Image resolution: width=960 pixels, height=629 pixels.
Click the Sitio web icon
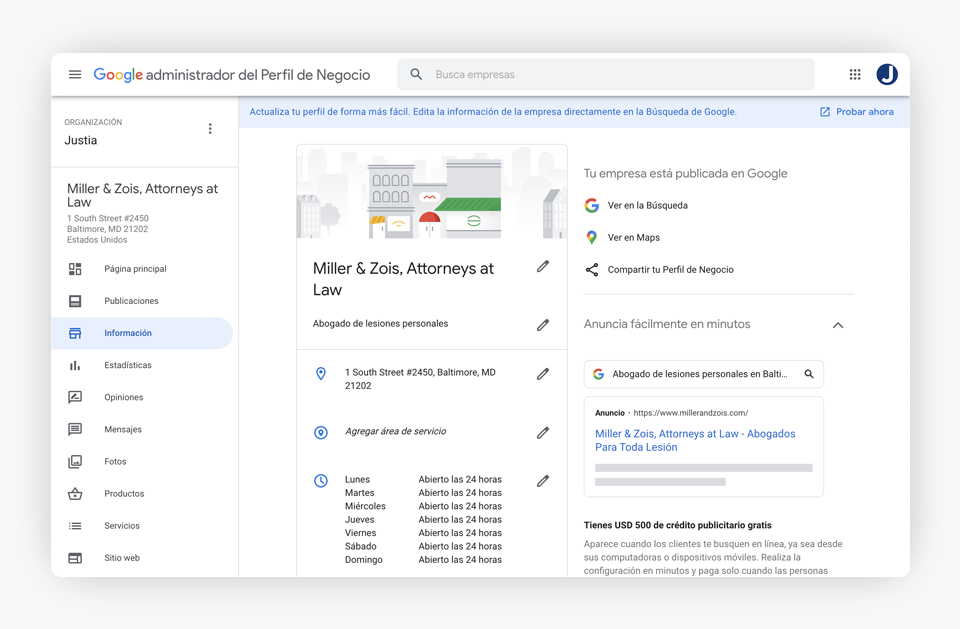(x=75, y=558)
